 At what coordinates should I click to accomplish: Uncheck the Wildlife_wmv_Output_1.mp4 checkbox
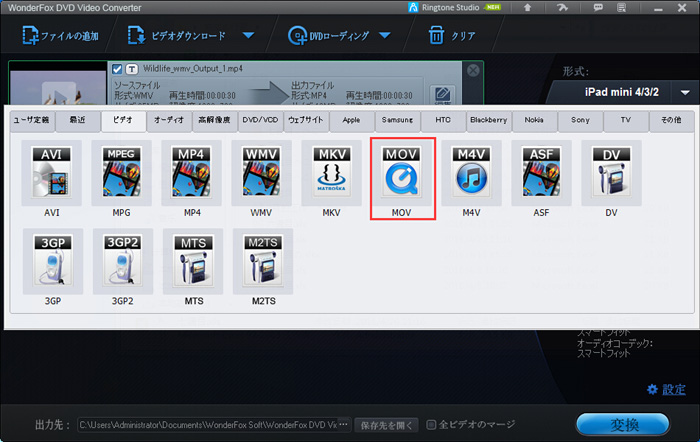click(117, 69)
